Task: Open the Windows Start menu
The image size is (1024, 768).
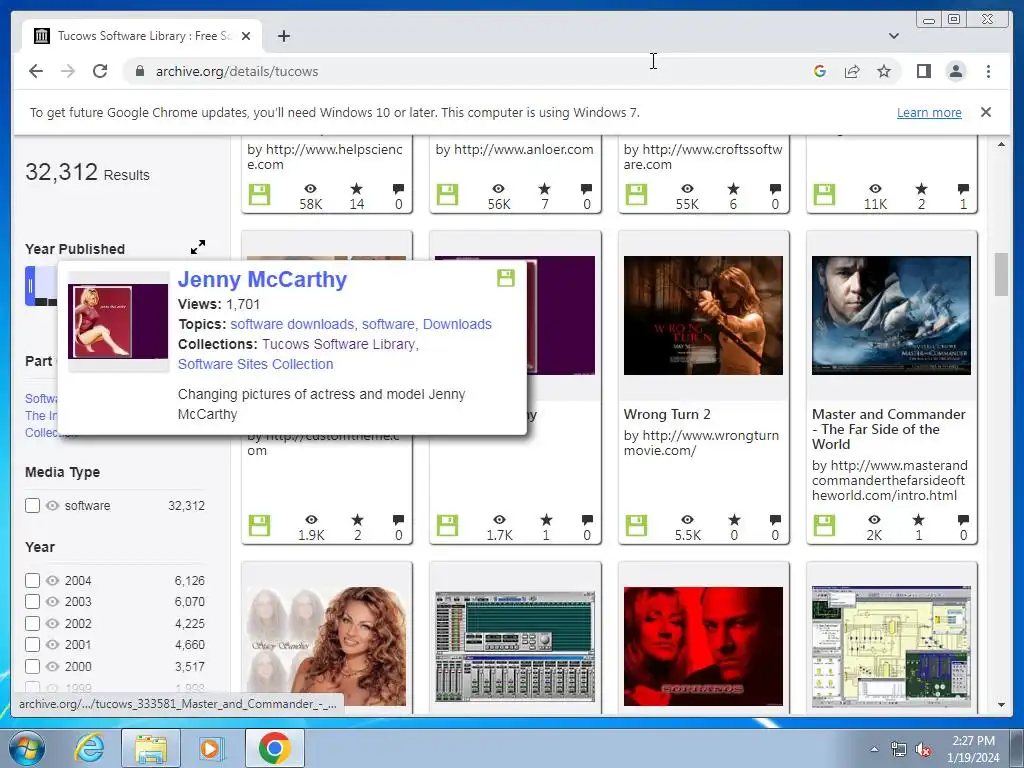Action: tap(27, 748)
